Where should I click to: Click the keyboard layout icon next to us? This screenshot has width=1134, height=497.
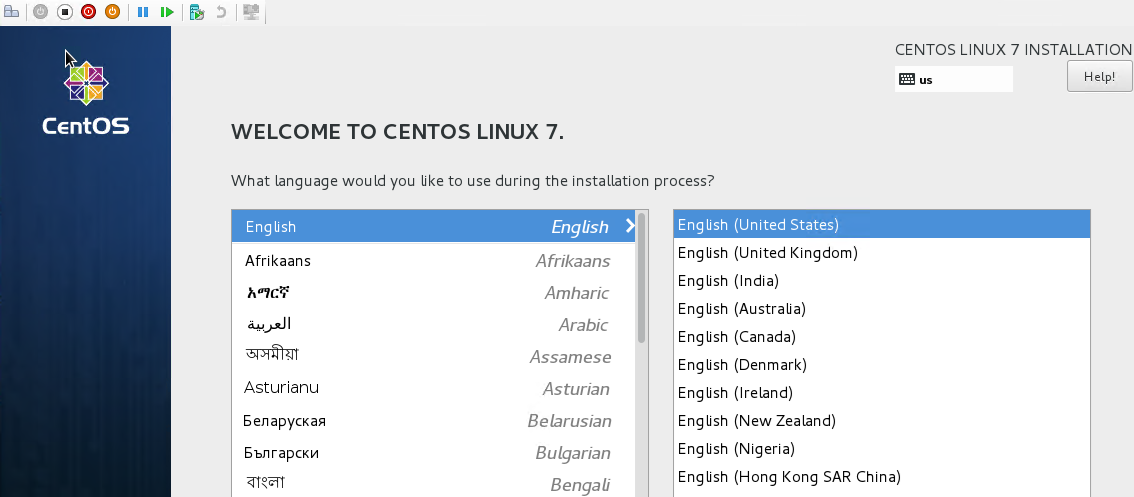click(x=907, y=80)
